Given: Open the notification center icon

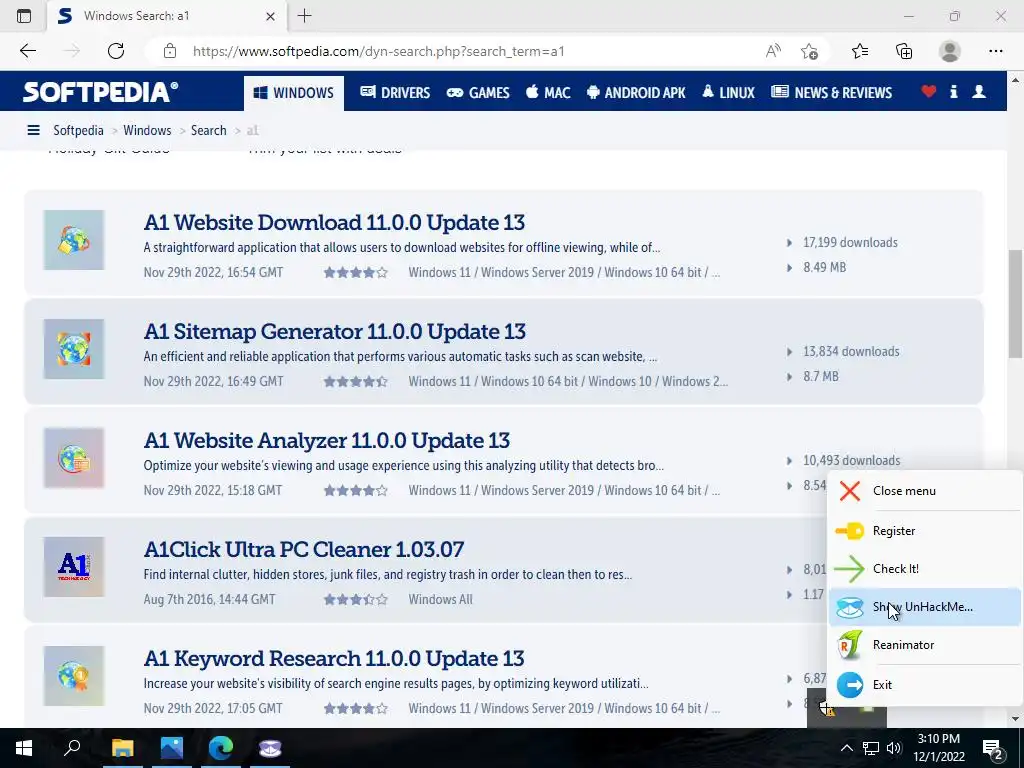Looking at the screenshot, I should click(x=993, y=749).
